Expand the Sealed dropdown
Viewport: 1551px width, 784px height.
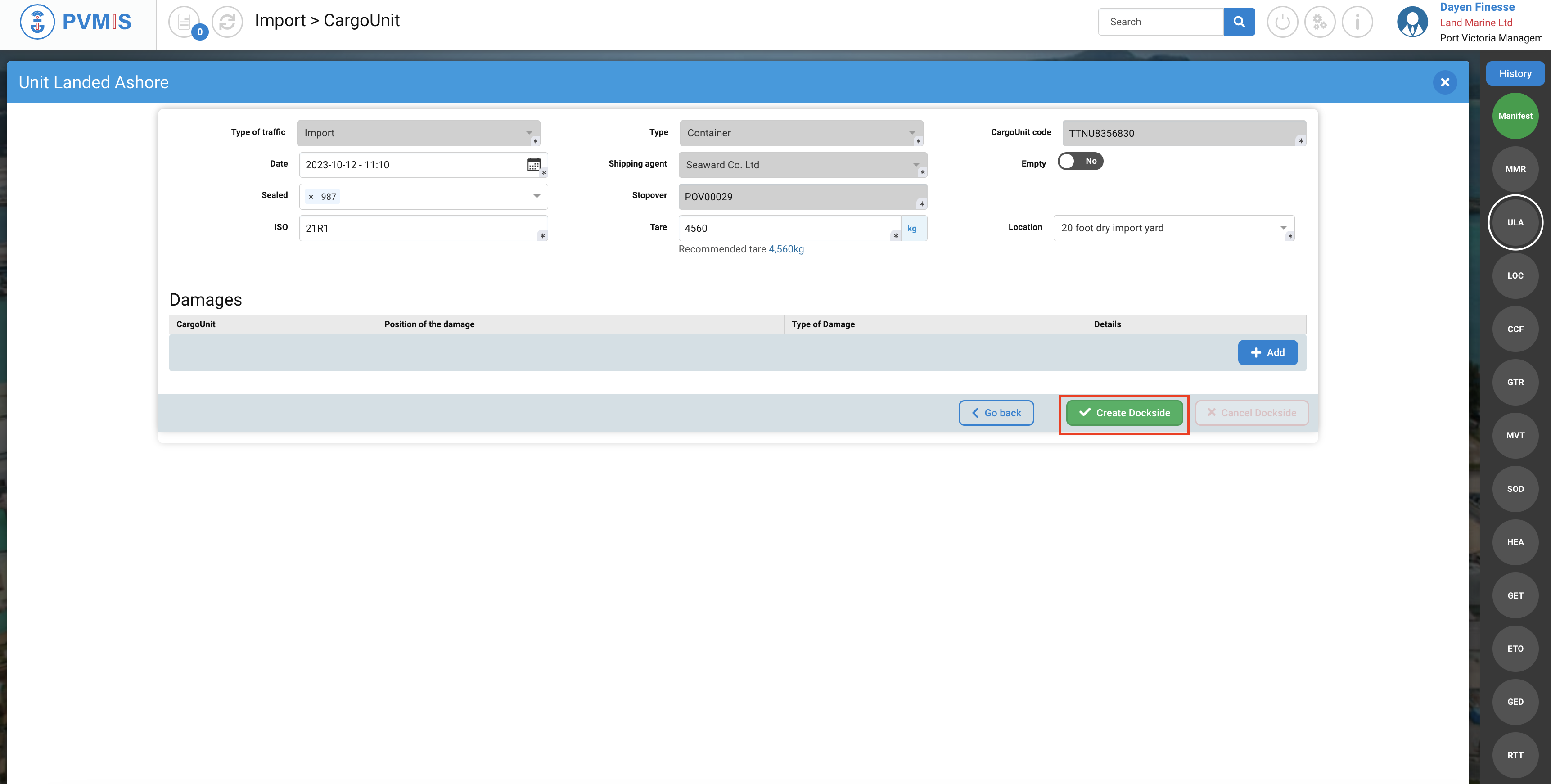pyautogui.click(x=537, y=196)
